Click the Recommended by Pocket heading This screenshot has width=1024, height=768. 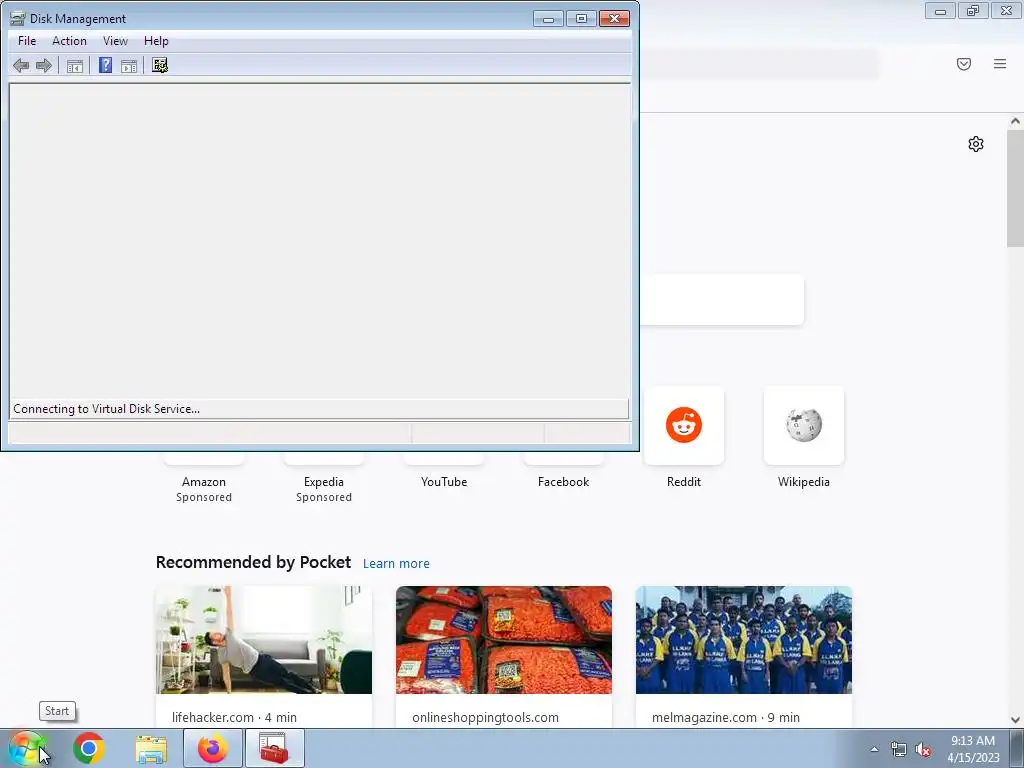coord(253,562)
